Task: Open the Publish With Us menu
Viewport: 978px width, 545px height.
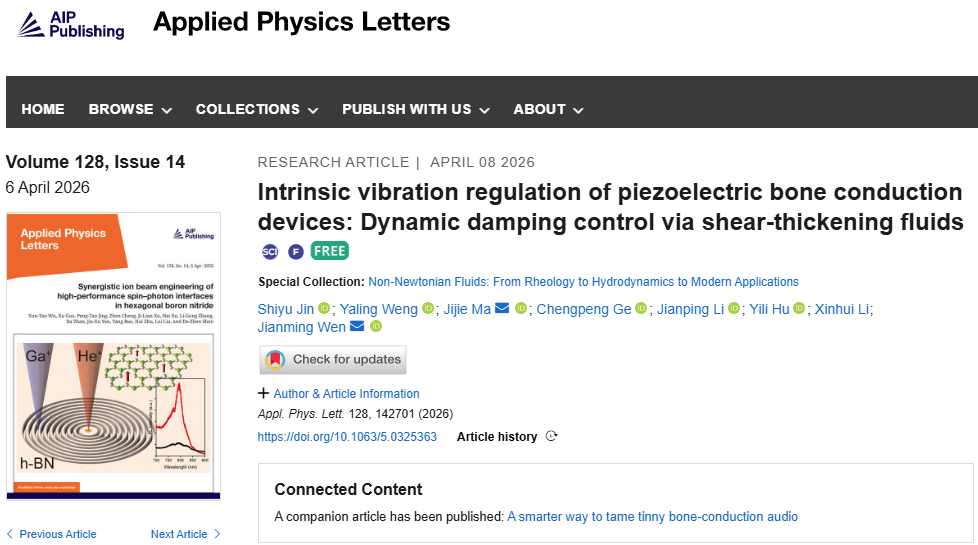Action: point(415,109)
